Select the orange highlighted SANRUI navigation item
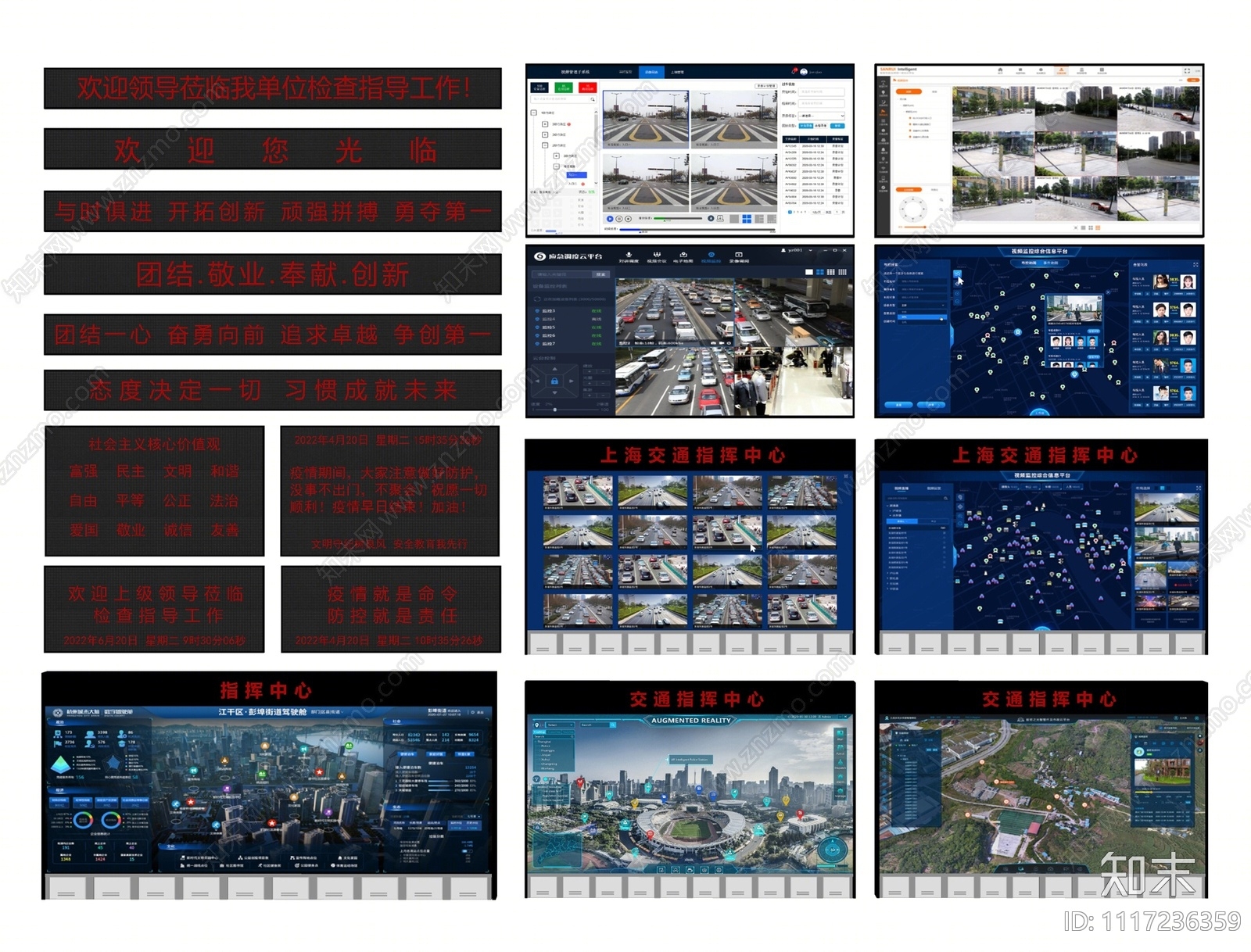The image size is (1251, 952). 1061,71
